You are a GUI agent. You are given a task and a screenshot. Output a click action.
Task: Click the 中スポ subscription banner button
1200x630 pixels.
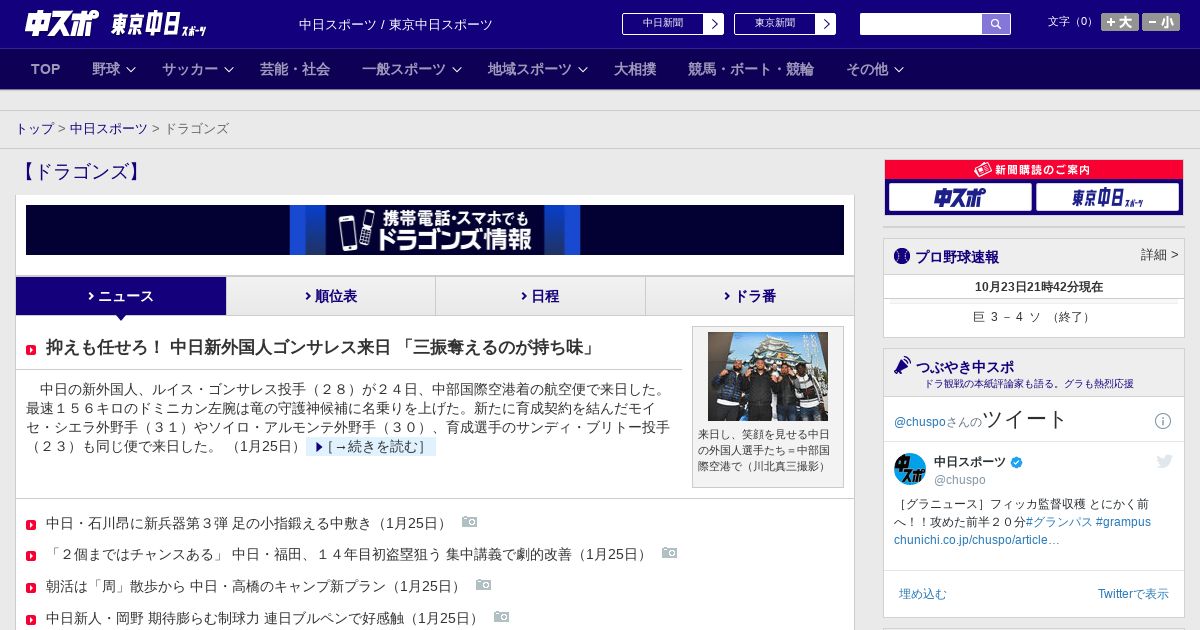pyautogui.click(x=960, y=197)
